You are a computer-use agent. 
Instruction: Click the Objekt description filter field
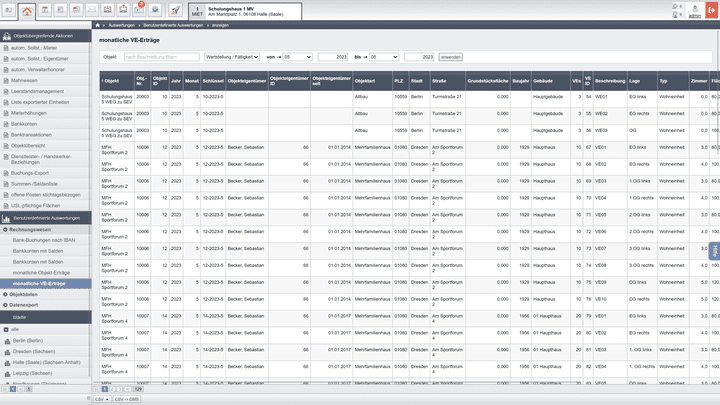pyautogui.click(x=161, y=58)
